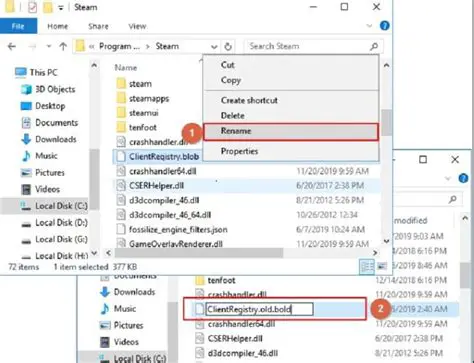Screen dimensions: 474x363
Task: Select CSERHelper.dll in back window
Action: 235,339
